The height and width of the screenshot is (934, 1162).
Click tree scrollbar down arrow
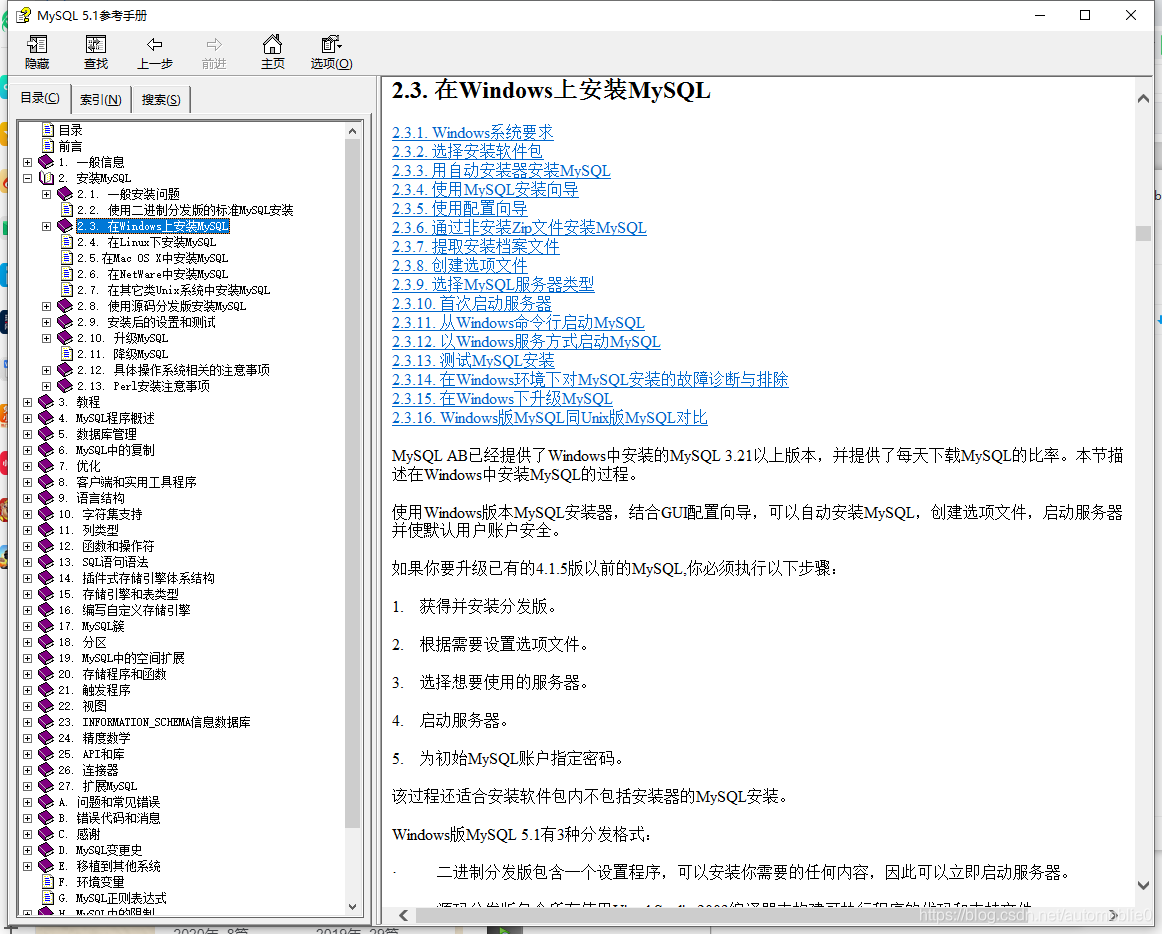pyautogui.click(x=352, y=907)
